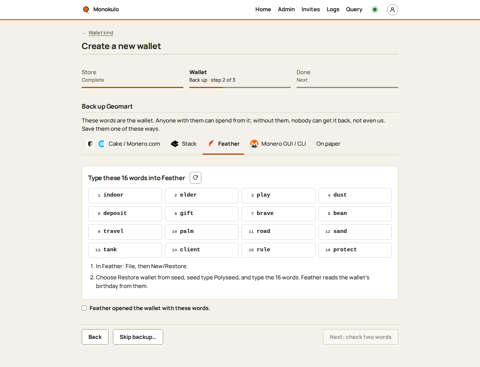Click seed word 3 'play'
This screenshot has width=480, height=367.
[278, 195]
